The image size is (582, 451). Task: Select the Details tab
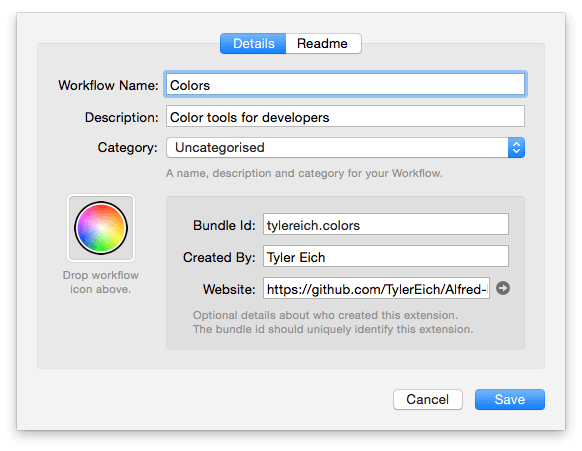[253, 43]
